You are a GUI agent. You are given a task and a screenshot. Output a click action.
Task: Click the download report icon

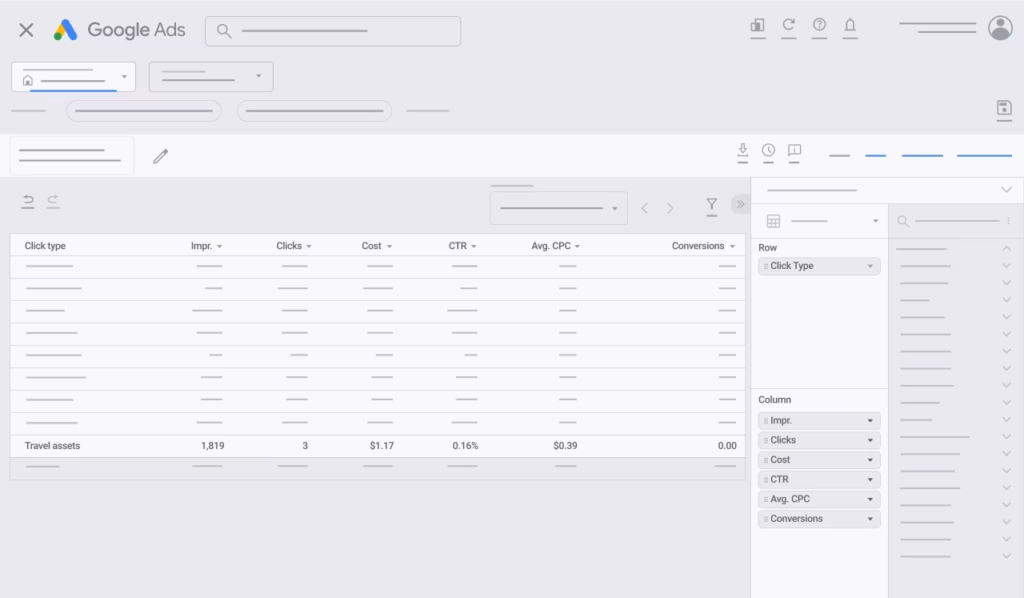tap(742, 150)
